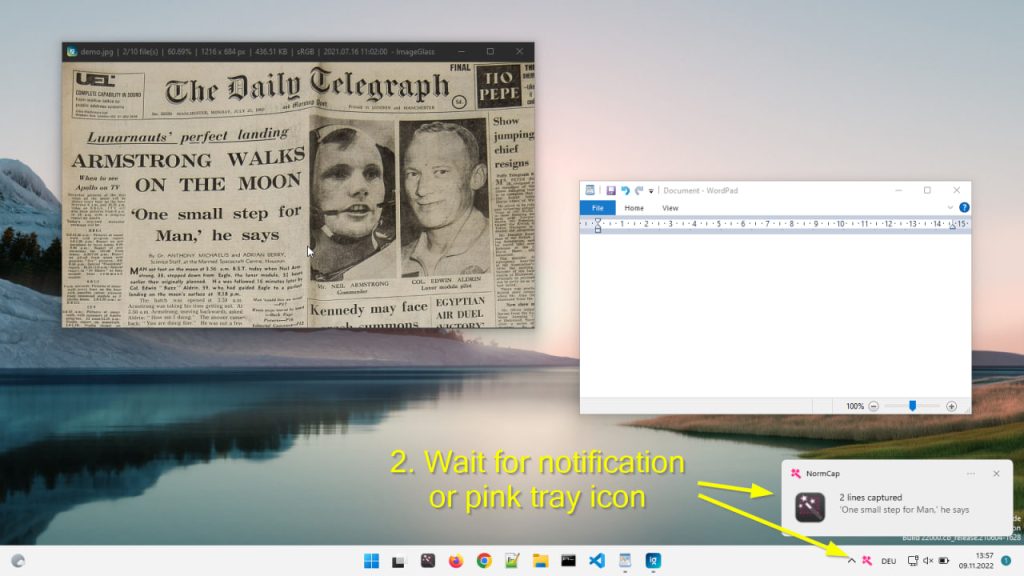Open Firefox from taskbar
This screenshot has height=576, width=1024.
tap(456, 560)
